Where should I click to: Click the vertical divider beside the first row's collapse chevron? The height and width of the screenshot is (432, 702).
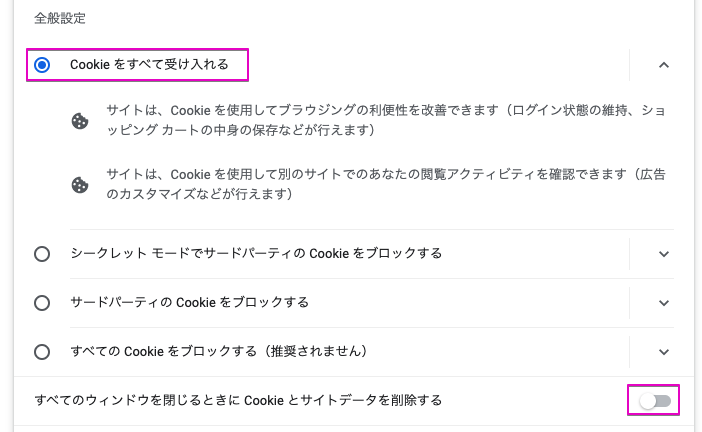(629, 65)
